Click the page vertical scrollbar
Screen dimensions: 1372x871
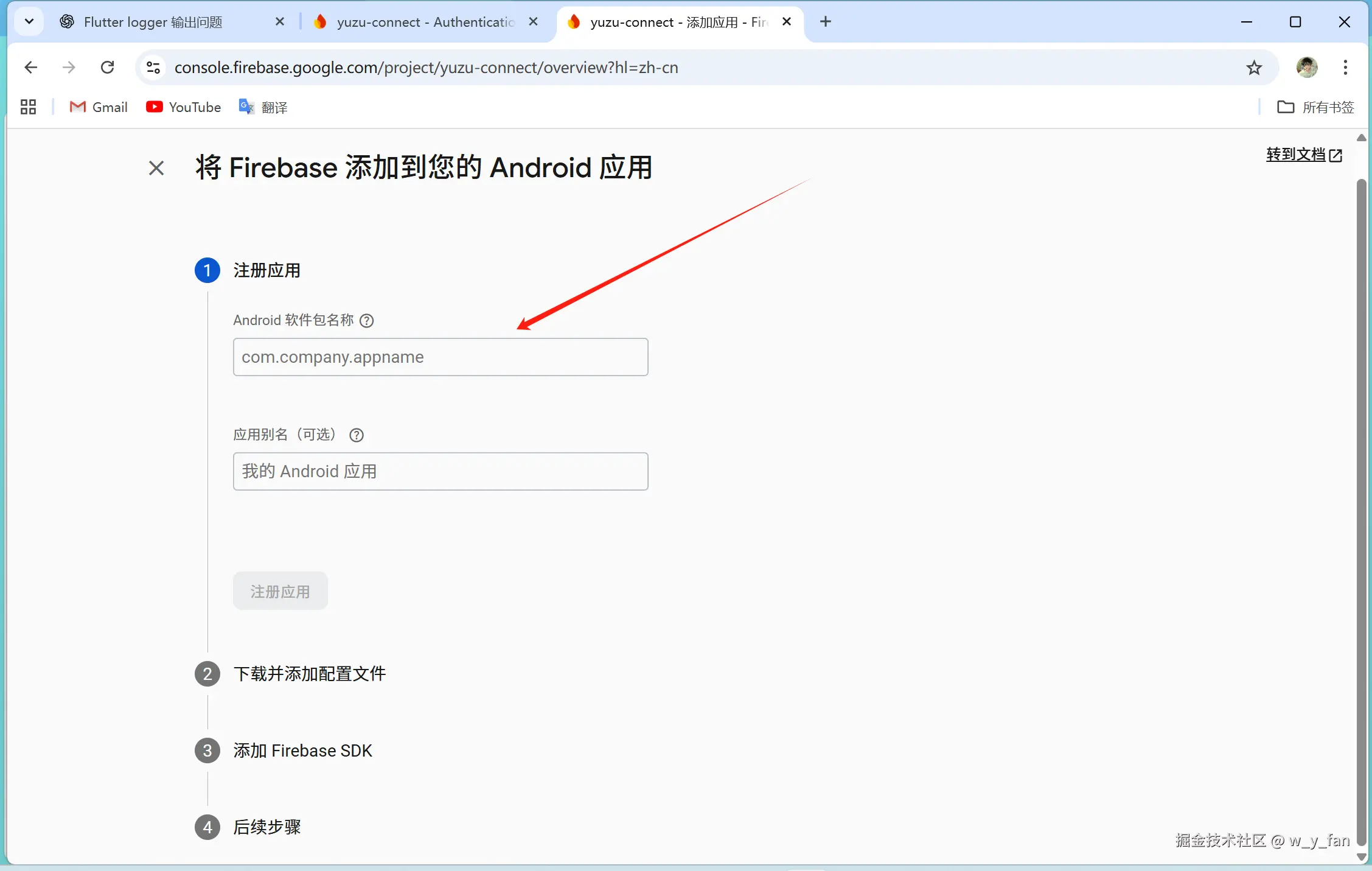[1362, 511]
